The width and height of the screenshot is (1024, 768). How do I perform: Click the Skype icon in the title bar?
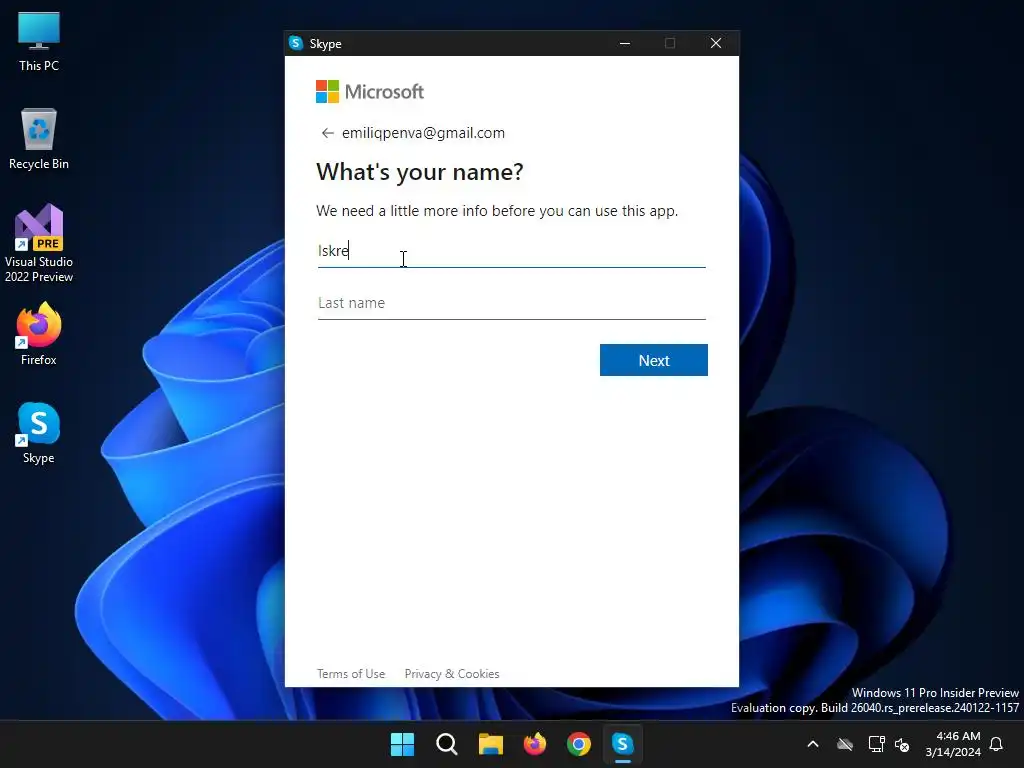point(296,43)
